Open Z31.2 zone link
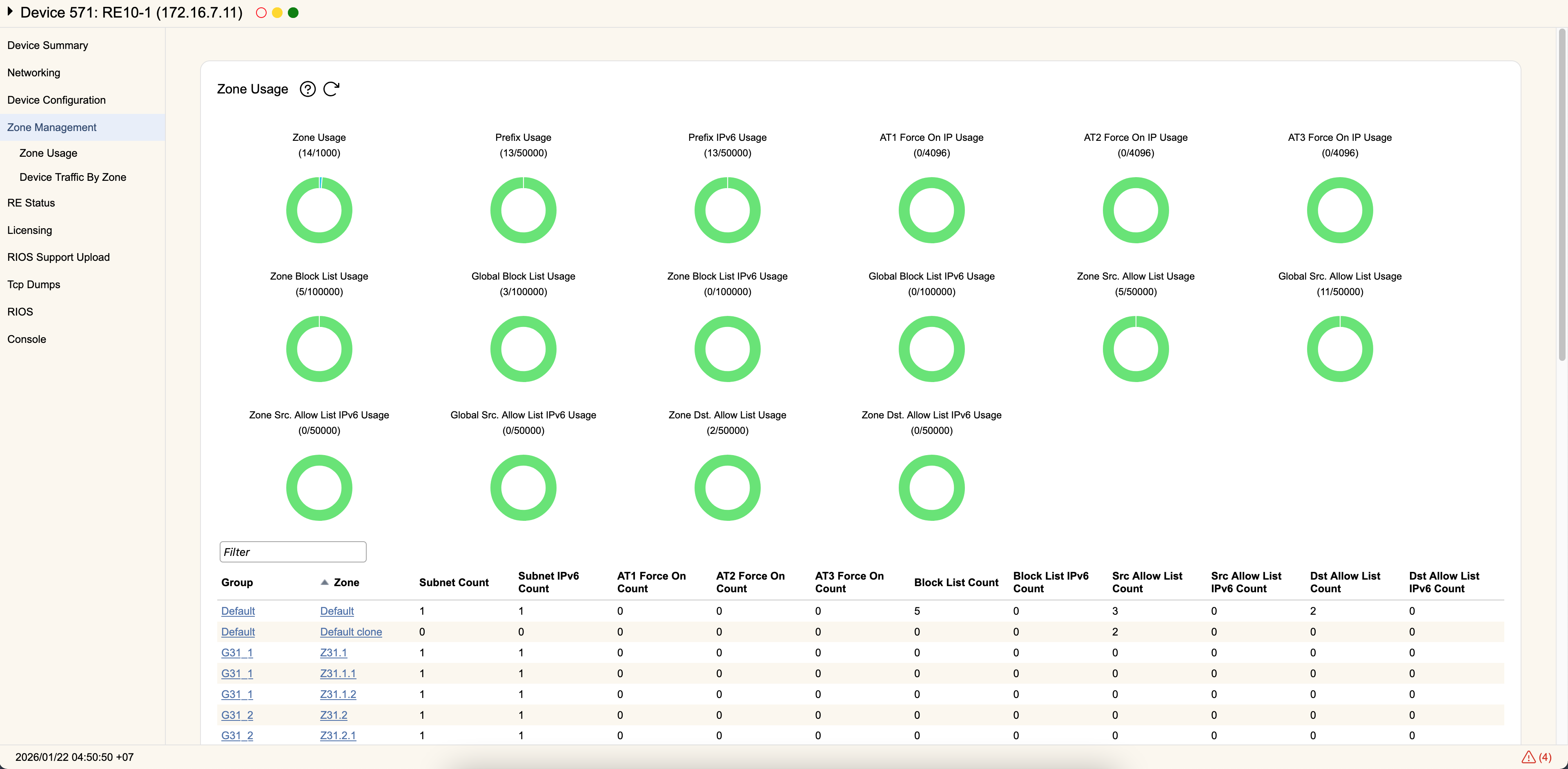Viewport: 1568px width, 769px height. [x=334, y=715]
